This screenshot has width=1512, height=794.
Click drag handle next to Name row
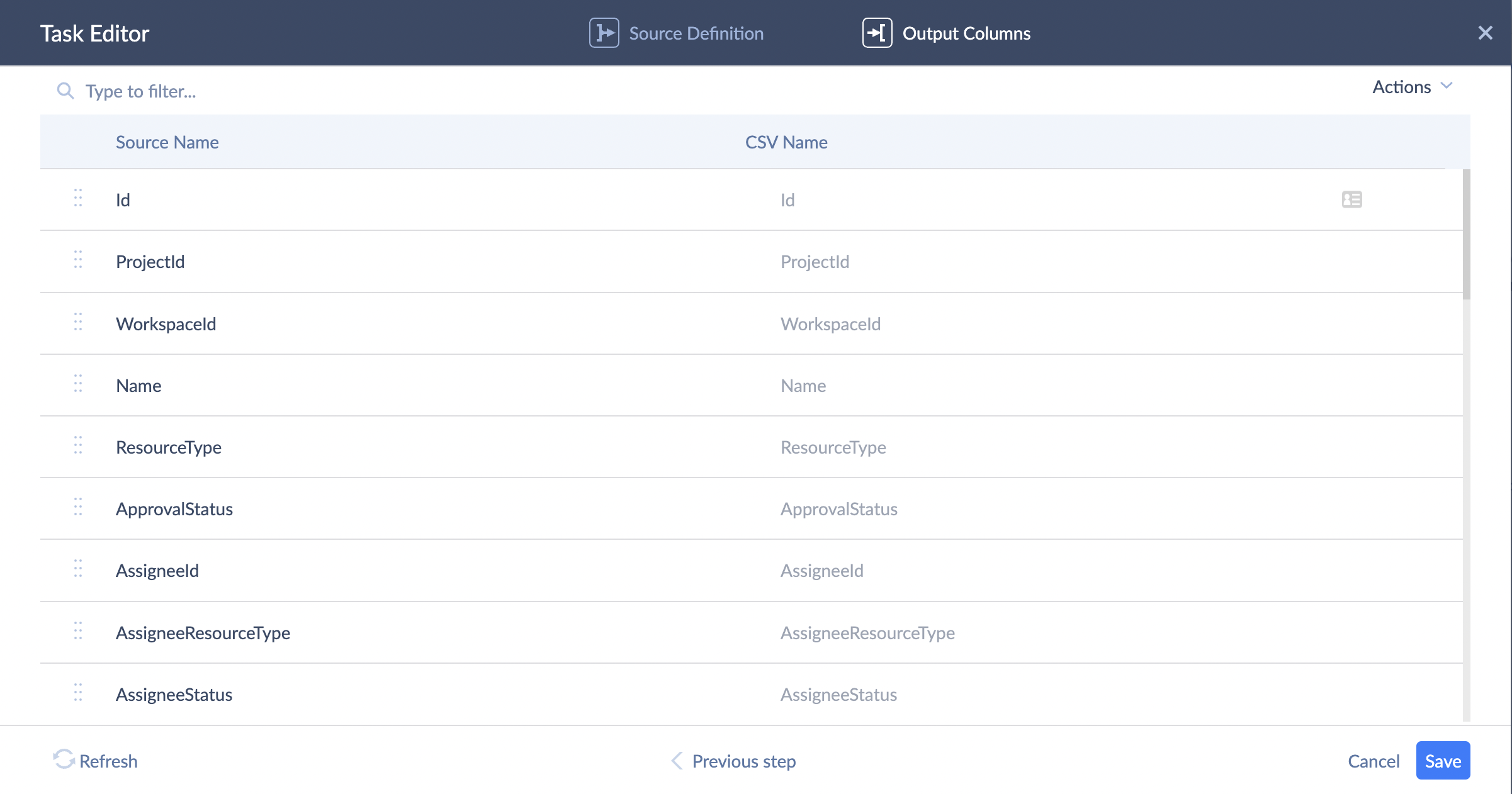click(x=78, y=384)
